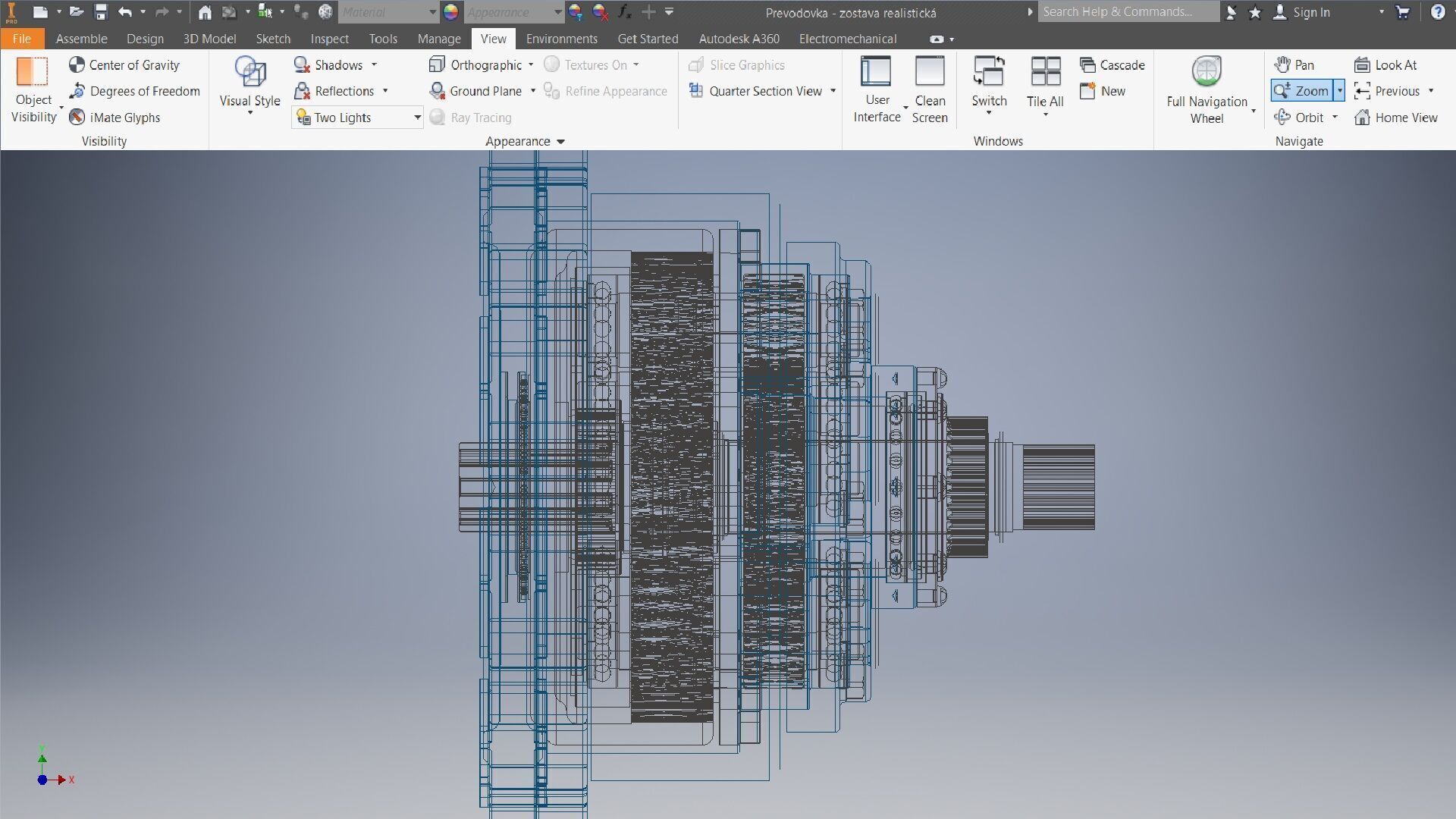Click the Center of Gravity icon
The width and height of the screenshot is (1456, 819).
tap(77, 65)
